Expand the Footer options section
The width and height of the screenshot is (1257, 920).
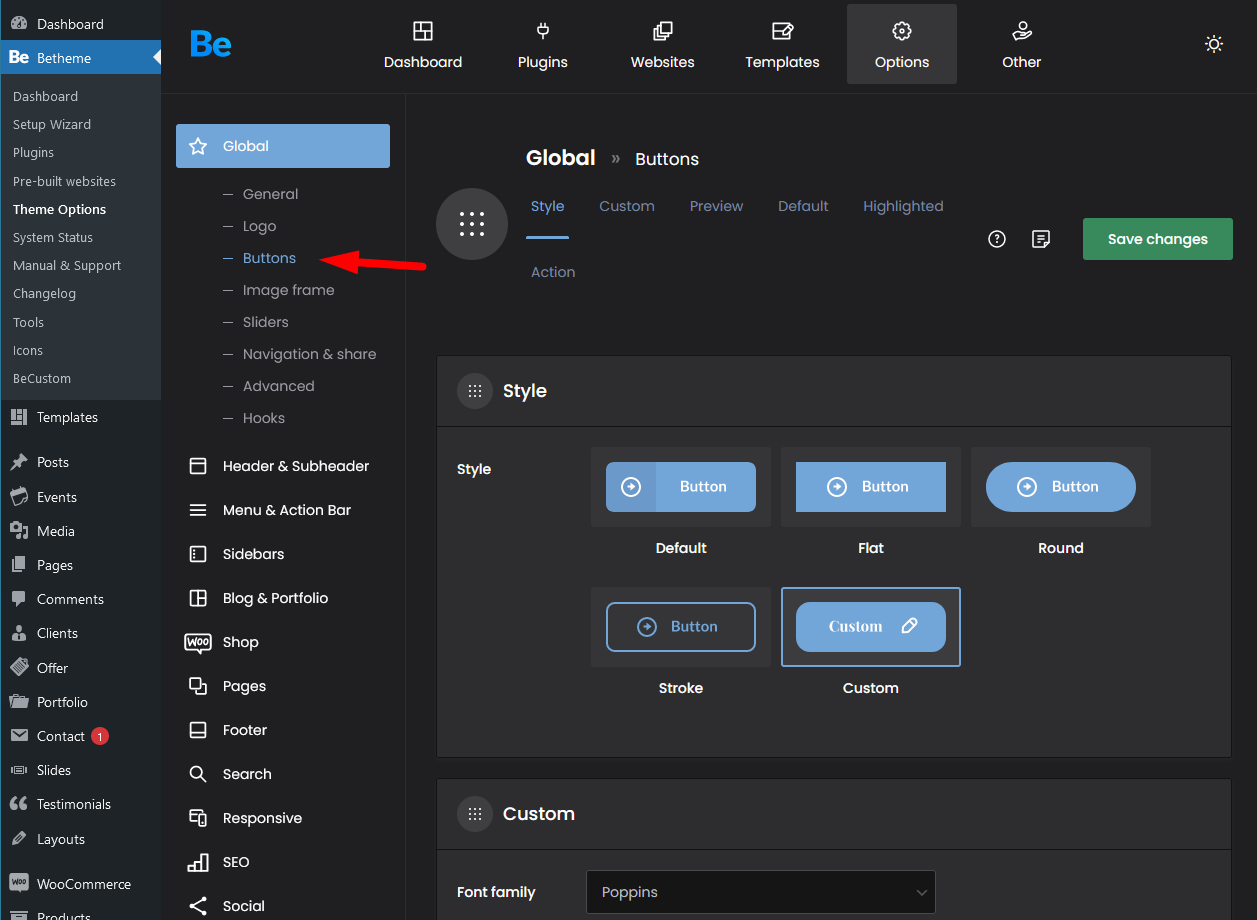(283, 730)
